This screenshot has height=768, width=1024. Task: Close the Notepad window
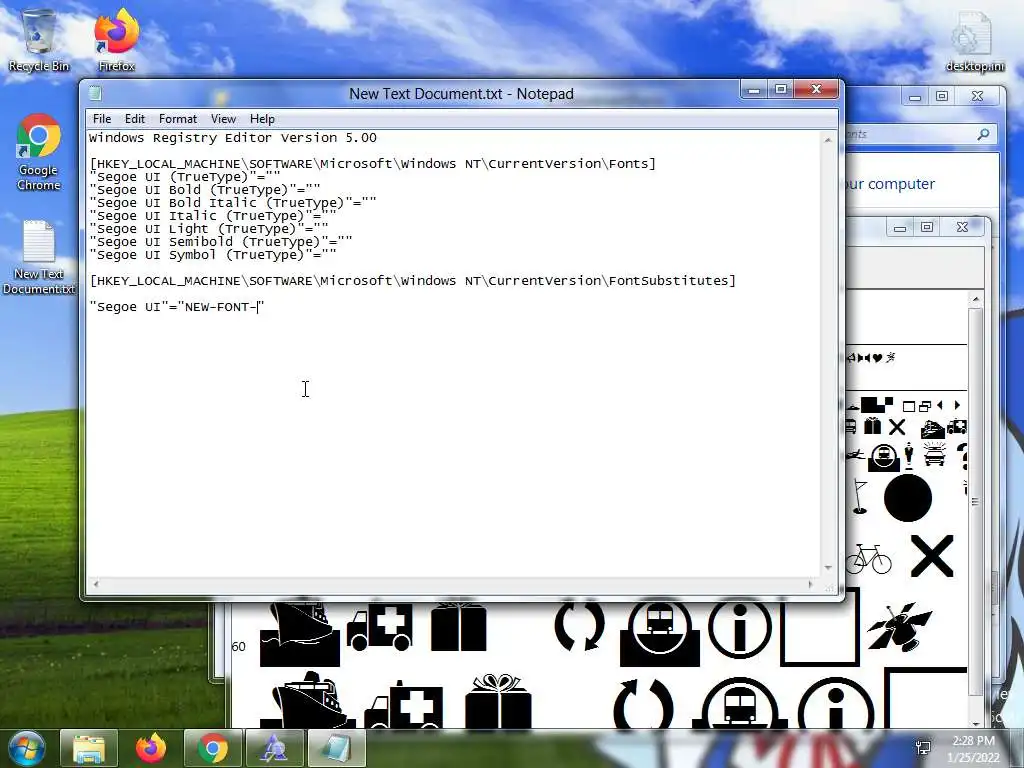tap(816, 89)
